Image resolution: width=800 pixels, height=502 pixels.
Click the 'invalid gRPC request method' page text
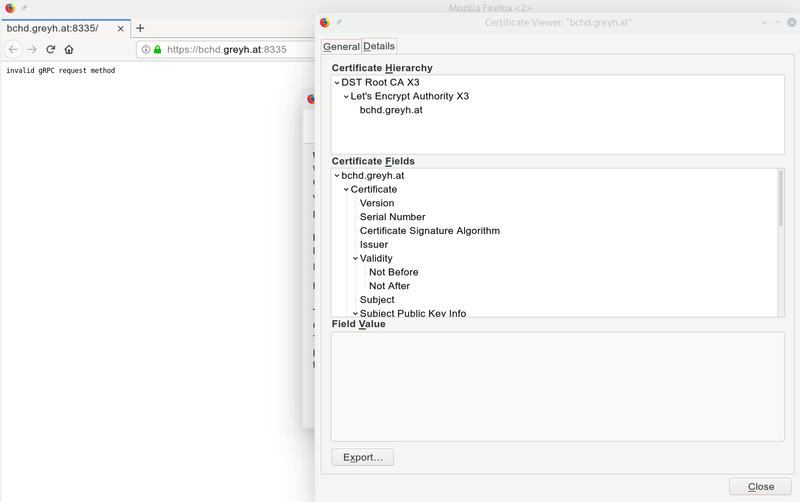click(61, 70)
